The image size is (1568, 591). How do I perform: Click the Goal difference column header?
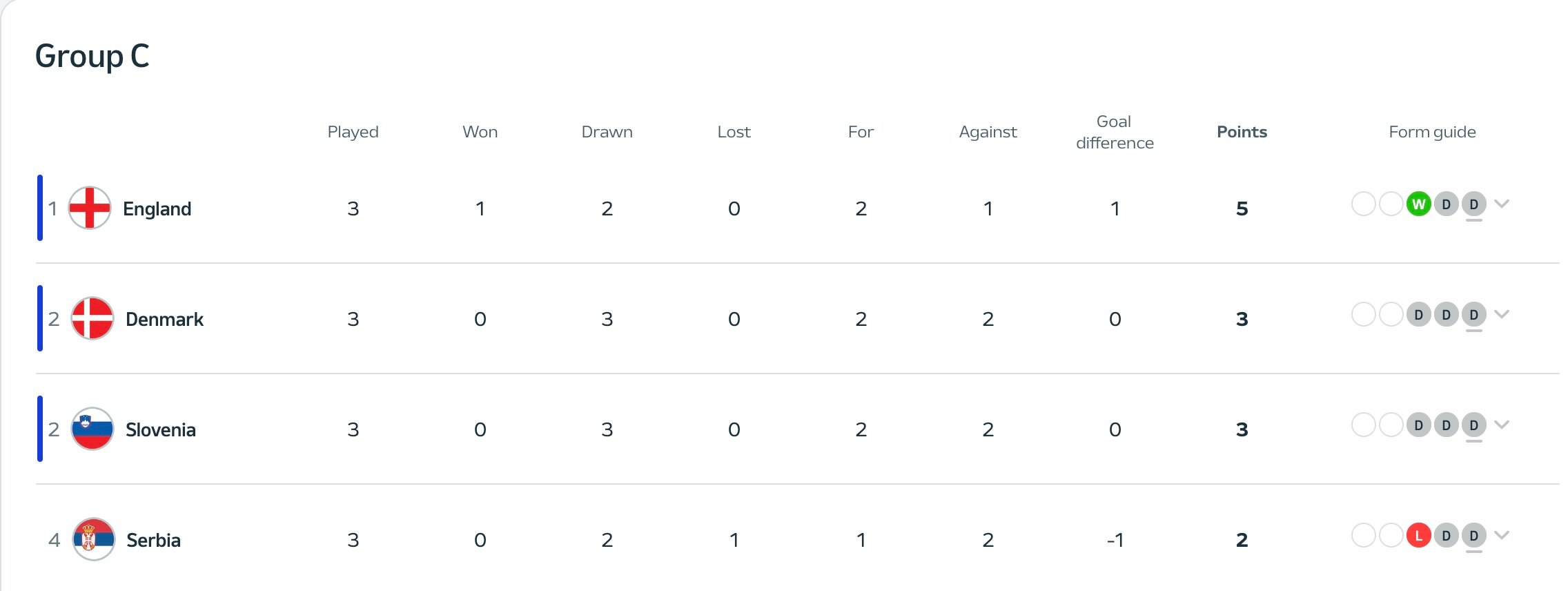click(1115, 132)
